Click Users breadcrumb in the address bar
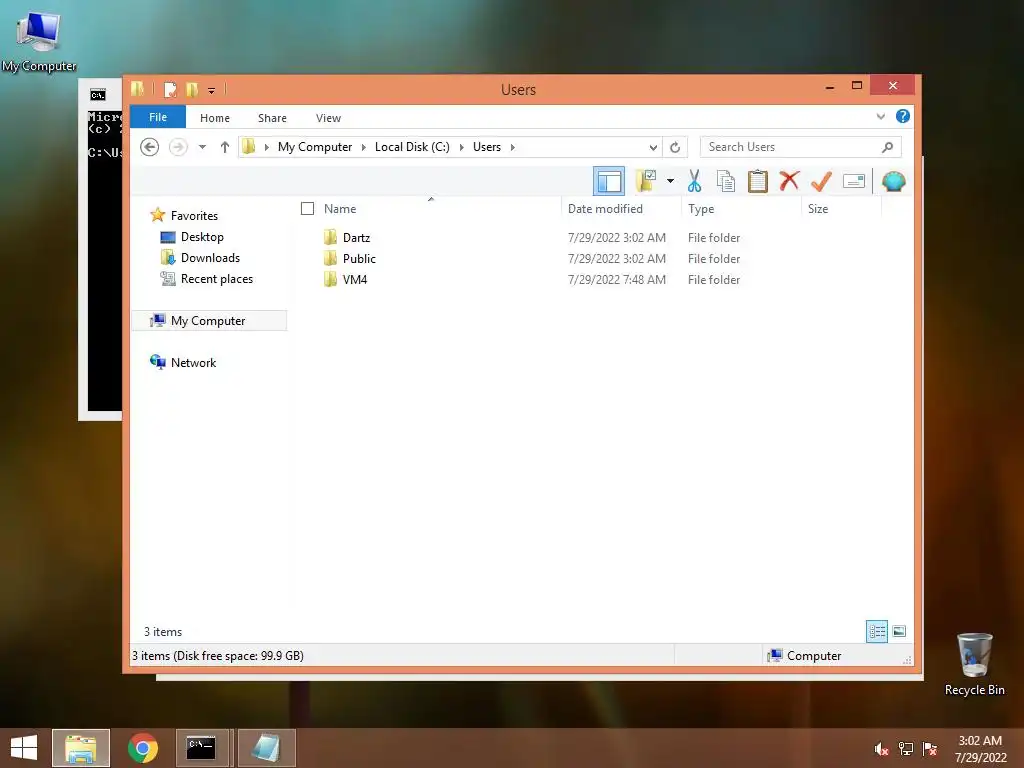Screen dimensions: 1024x768 487,147
